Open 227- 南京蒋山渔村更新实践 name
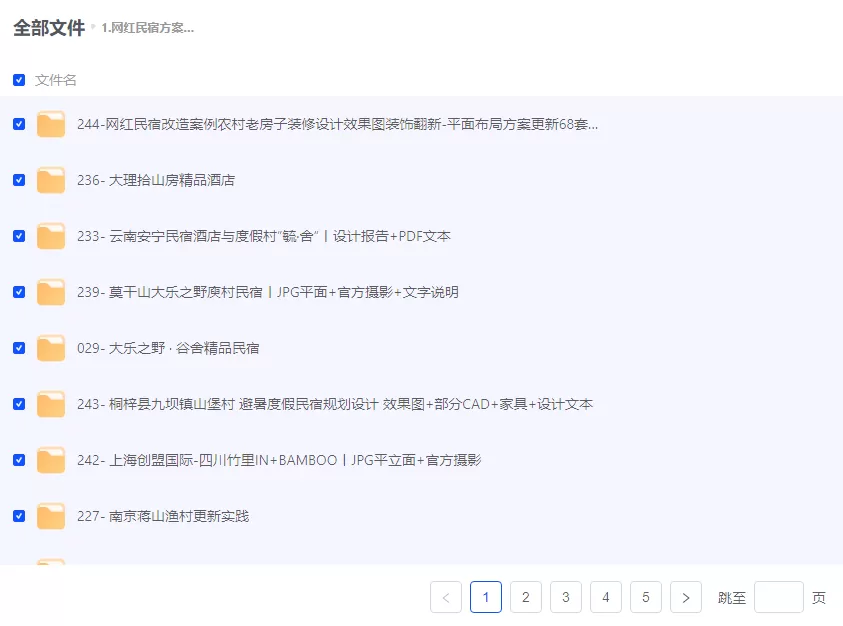Screen dimensions: 843x626 point(163,516)
